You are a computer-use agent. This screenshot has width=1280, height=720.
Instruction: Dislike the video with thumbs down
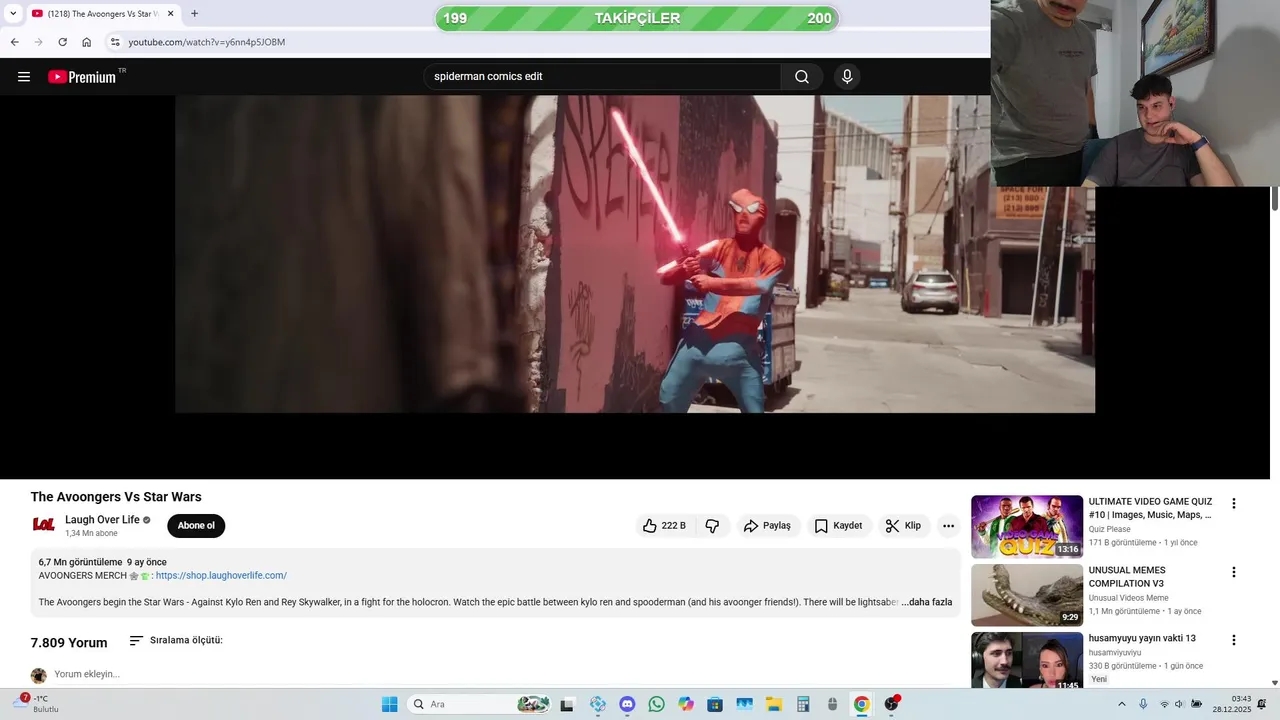click(x=712, y=526)
